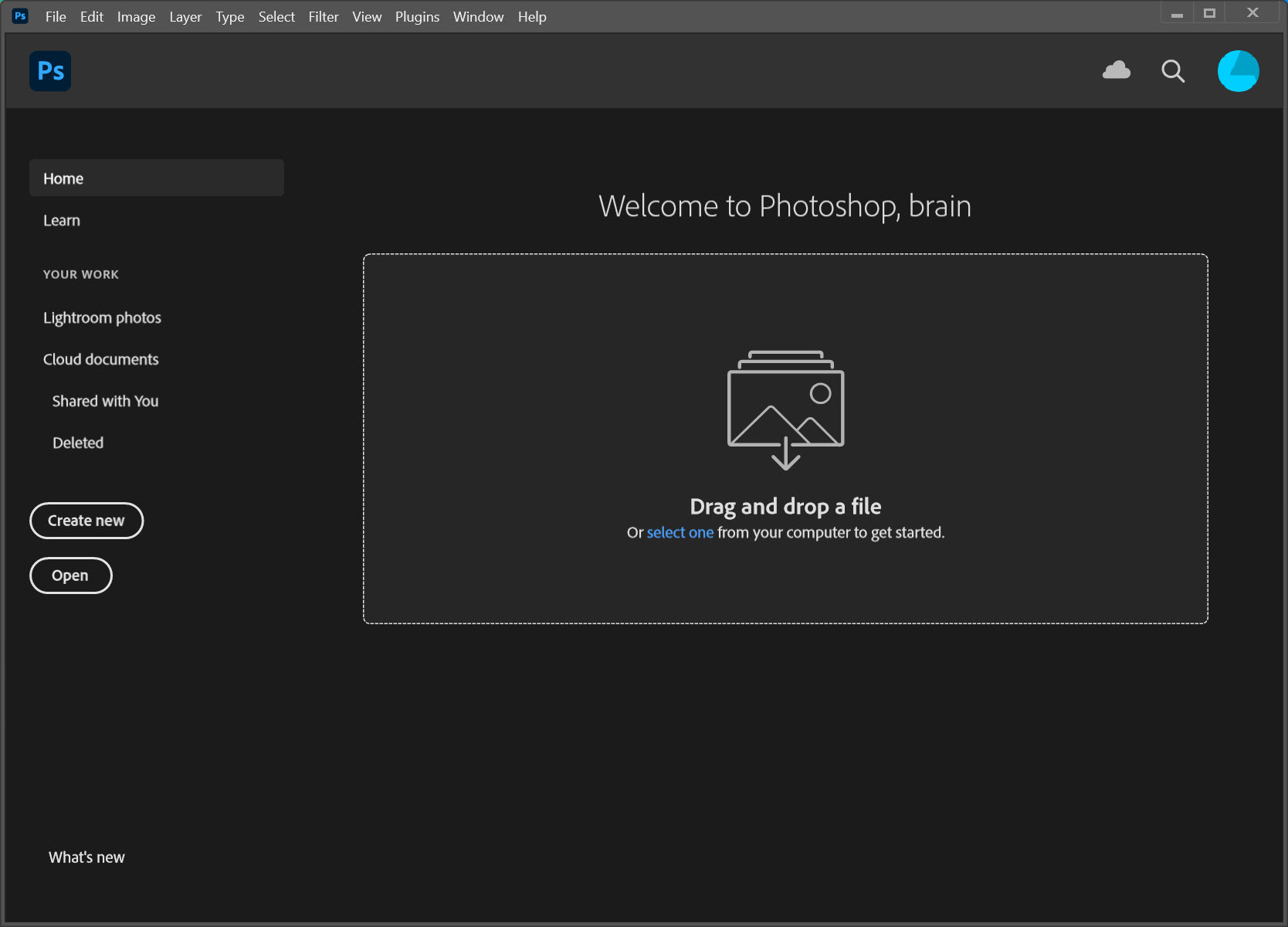Image resolution: width=1288 pixels, height=927 pixels.
Task: Open the Image menu
Action: pyautogui.click(x=136, y=16)
